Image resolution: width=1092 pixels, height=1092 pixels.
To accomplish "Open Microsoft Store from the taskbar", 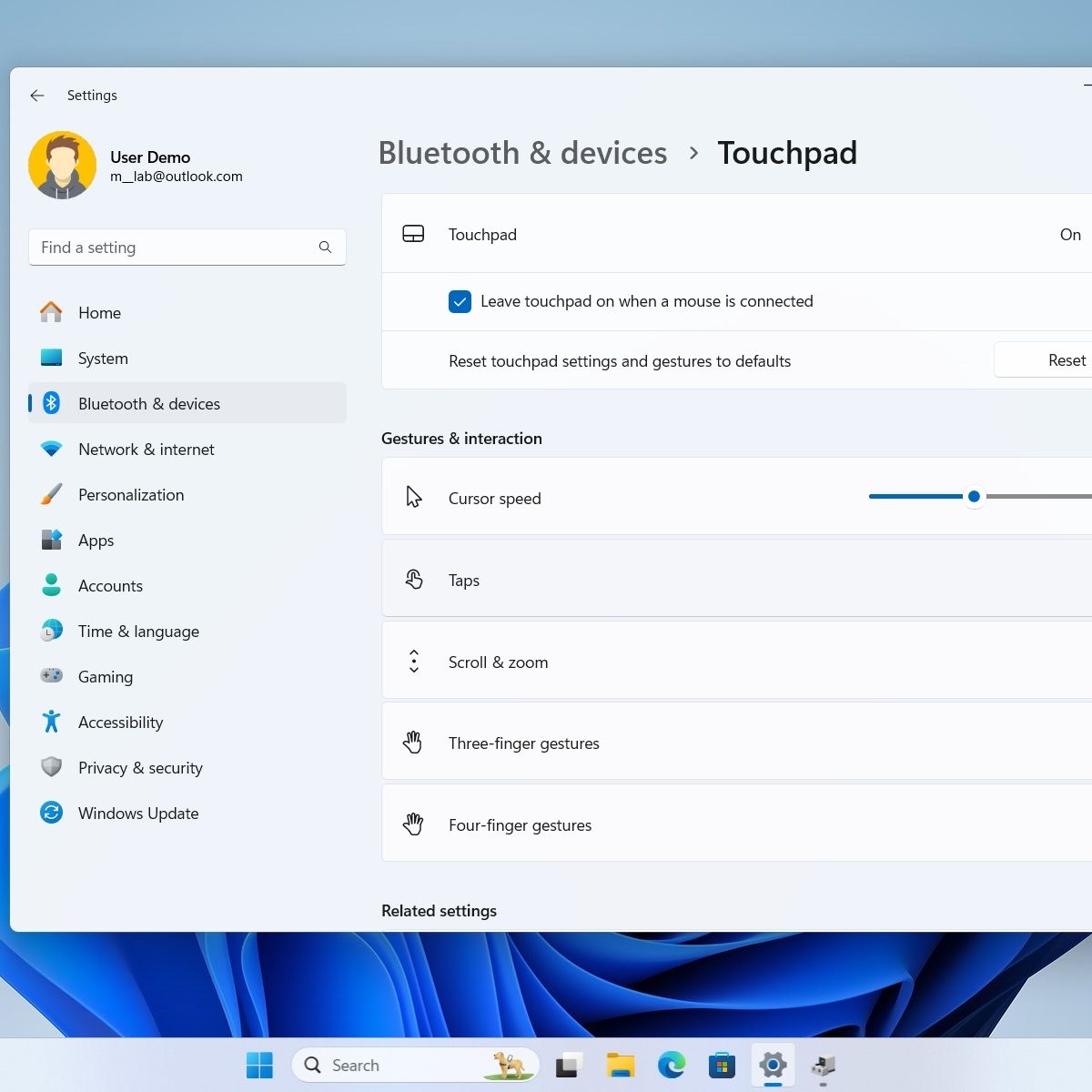I will tap(722, 1065).
